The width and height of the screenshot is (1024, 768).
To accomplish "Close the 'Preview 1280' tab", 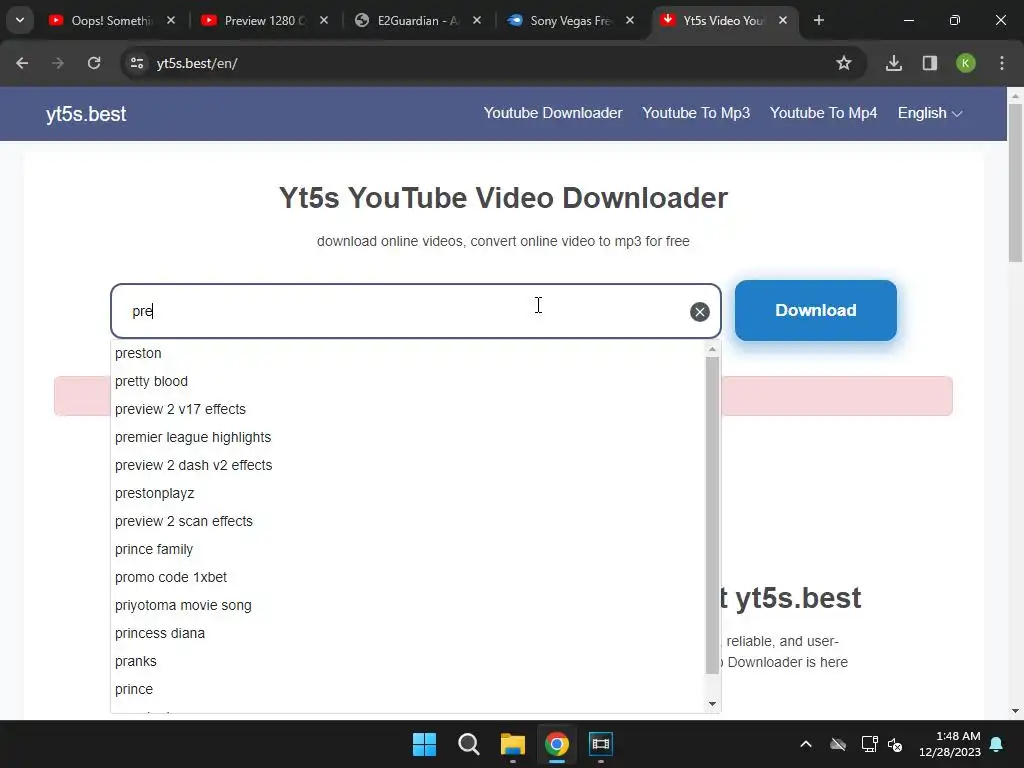I will pyautogui.click(x=324, y=20).
